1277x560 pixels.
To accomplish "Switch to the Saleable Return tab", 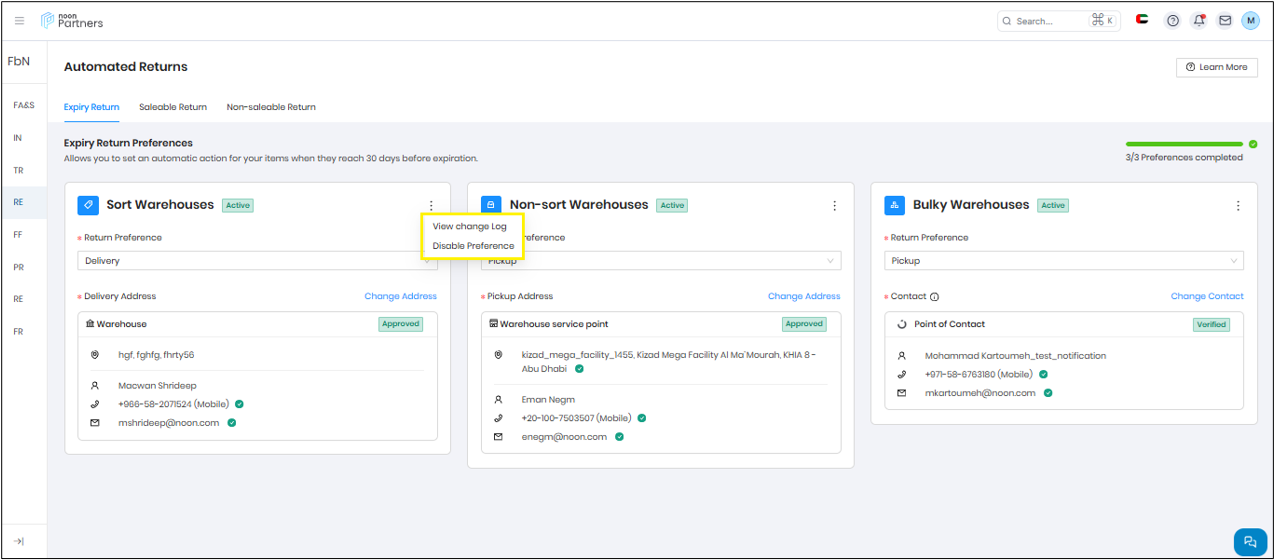I will point(173,107).
